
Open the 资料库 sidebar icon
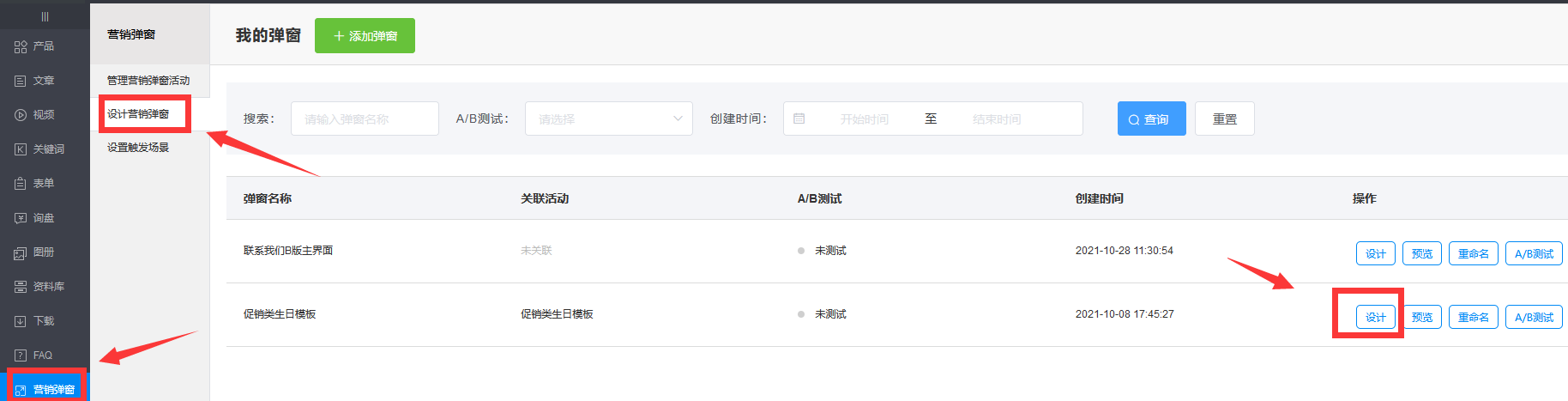[21, 287]
